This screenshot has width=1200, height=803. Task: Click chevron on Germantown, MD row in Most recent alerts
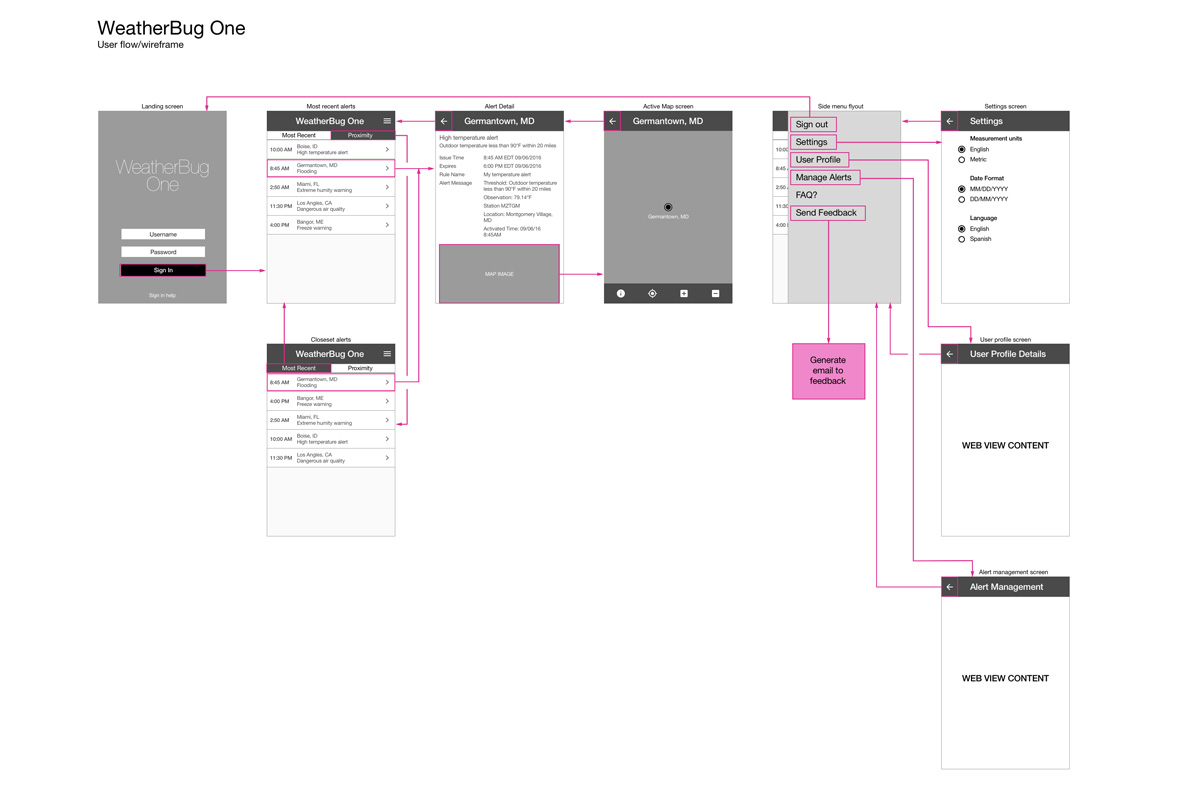click(x=387, y=168)
